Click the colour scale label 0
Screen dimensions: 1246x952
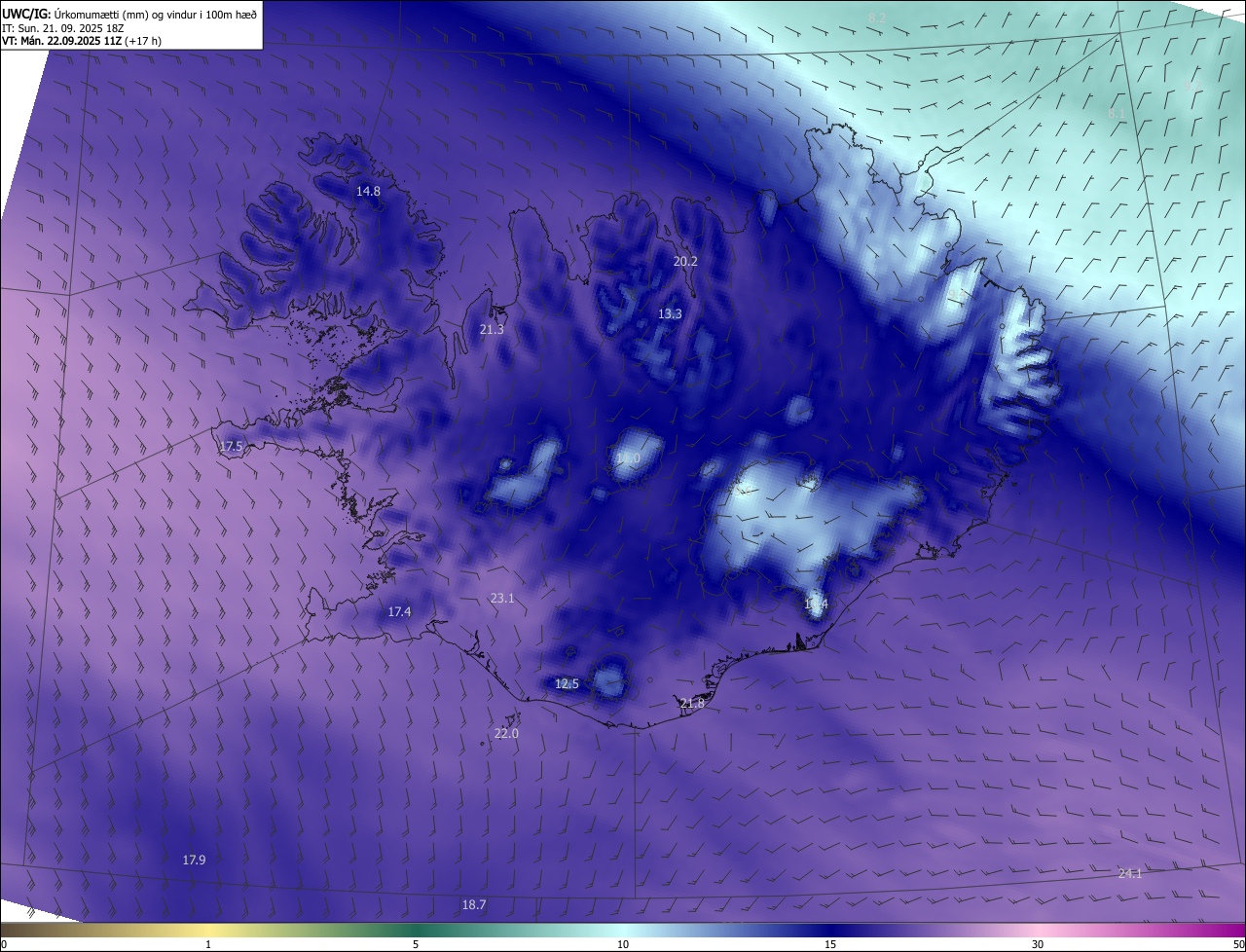4,945
